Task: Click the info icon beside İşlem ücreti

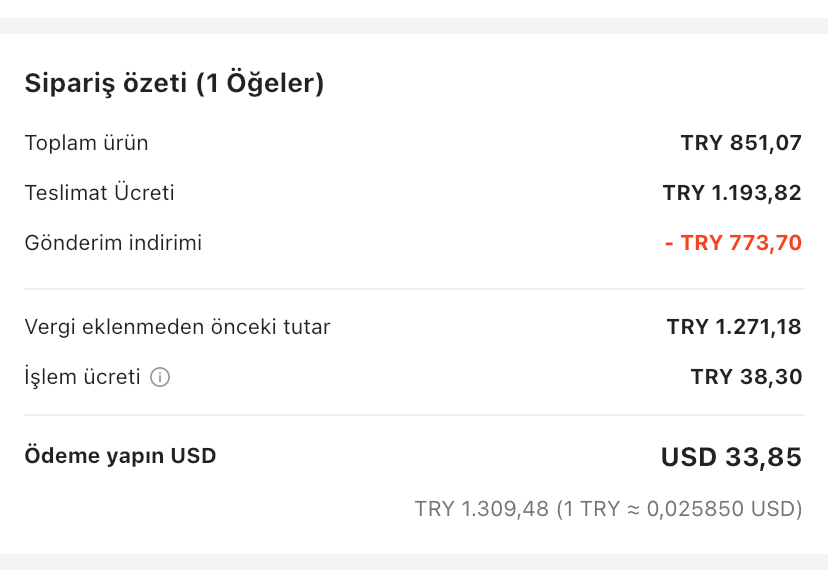Action: (x=160, y=378)
